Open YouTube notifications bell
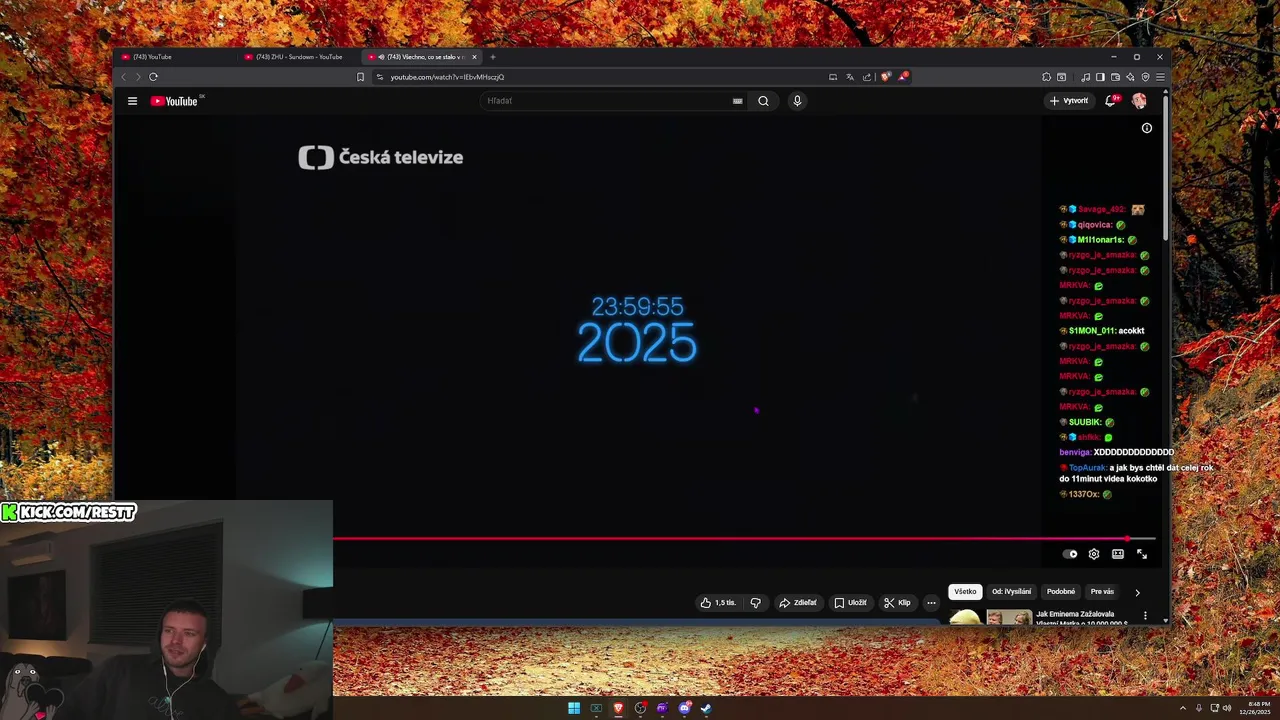1280x720 pixels. point(1112,101)
